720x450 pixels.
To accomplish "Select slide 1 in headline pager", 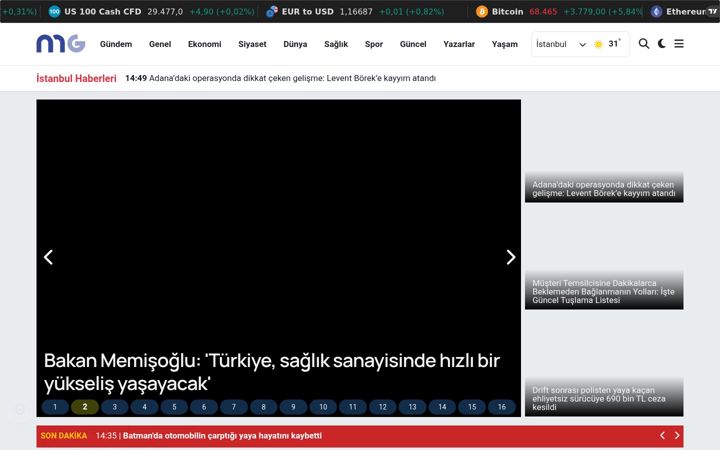I will [x=55, y=407].
